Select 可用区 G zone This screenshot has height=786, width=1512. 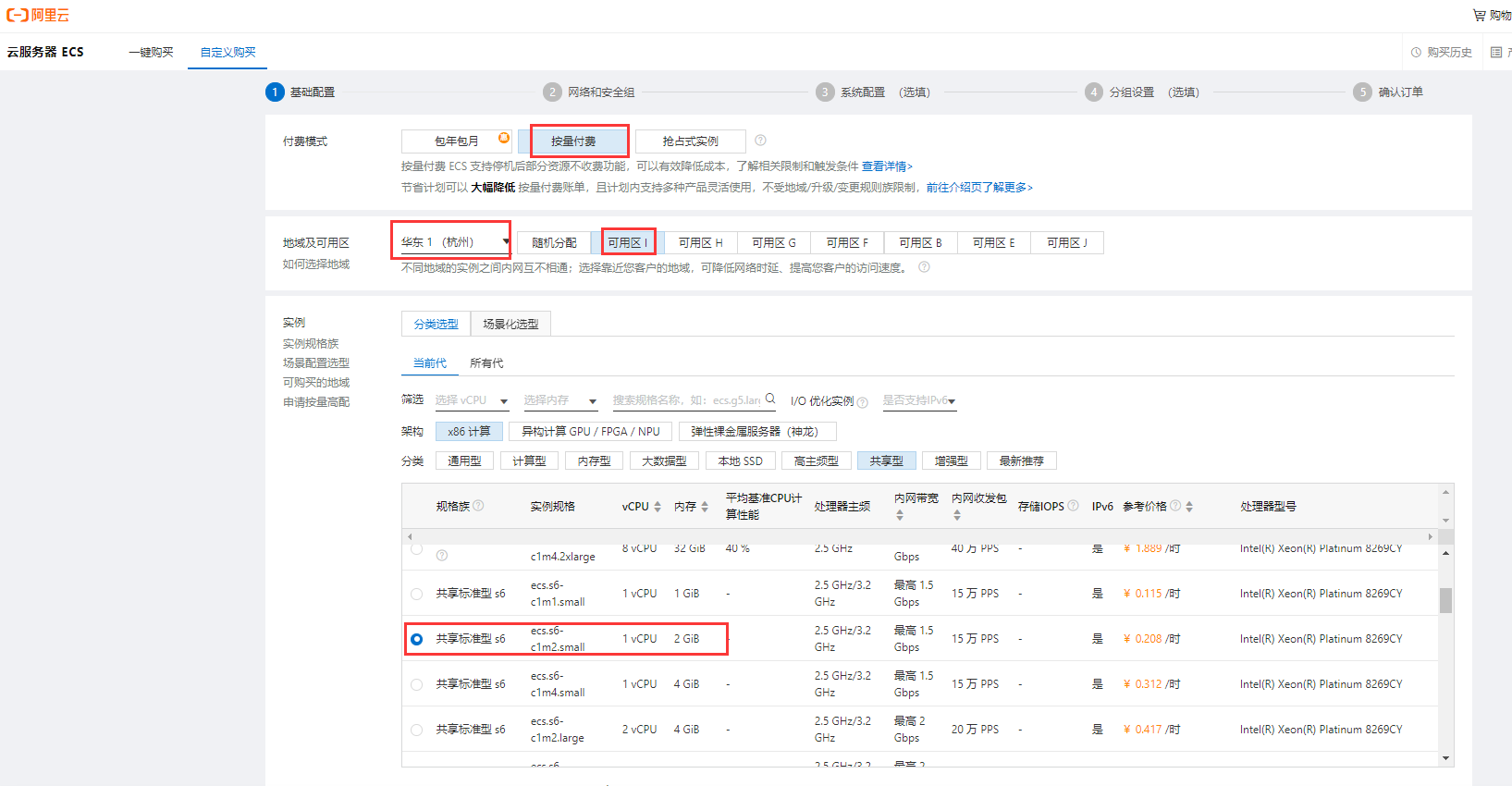tap(774, 242)
